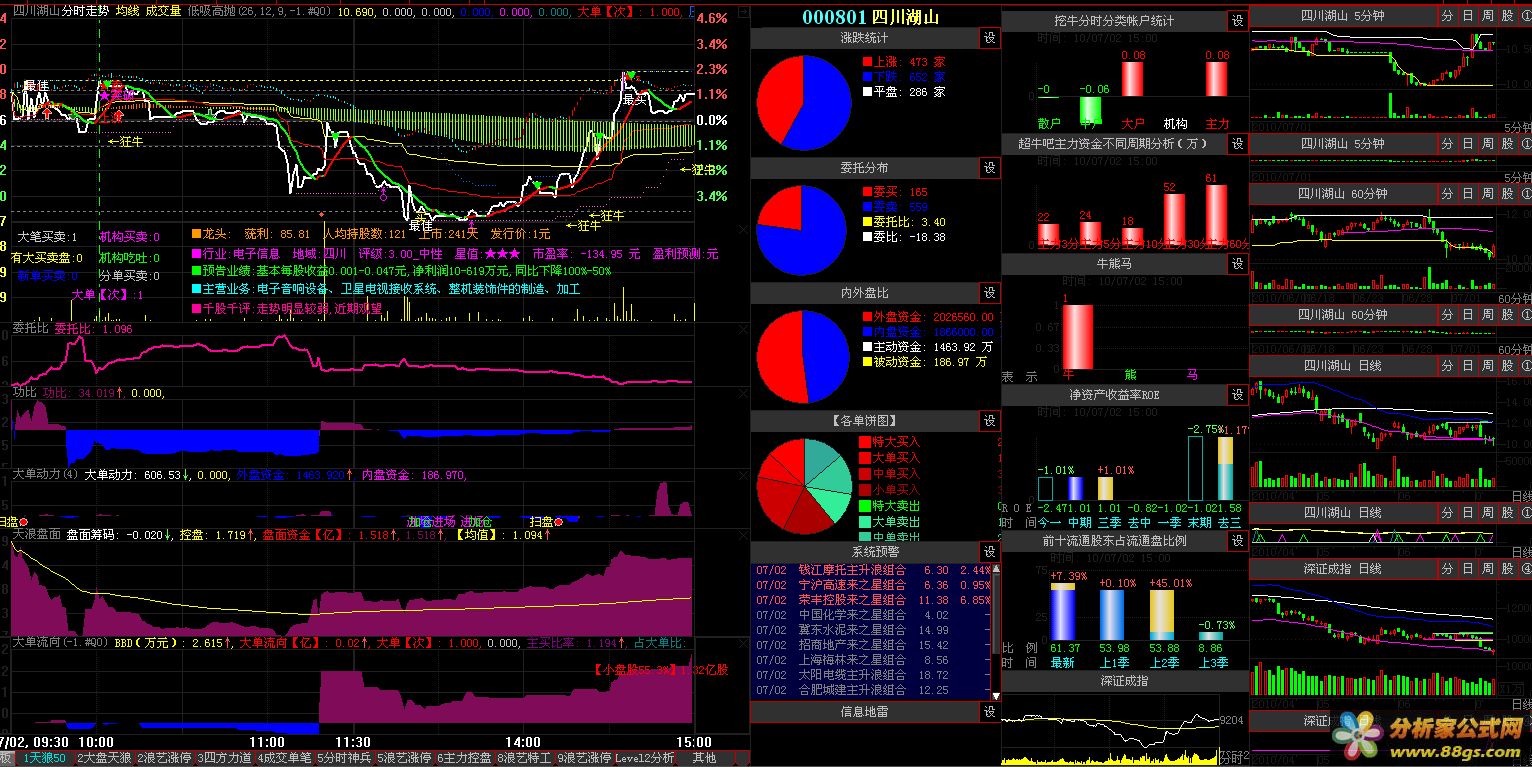Click the 特大买入 legend entry
Screen dimensions: 1532x767
point(890,441)
